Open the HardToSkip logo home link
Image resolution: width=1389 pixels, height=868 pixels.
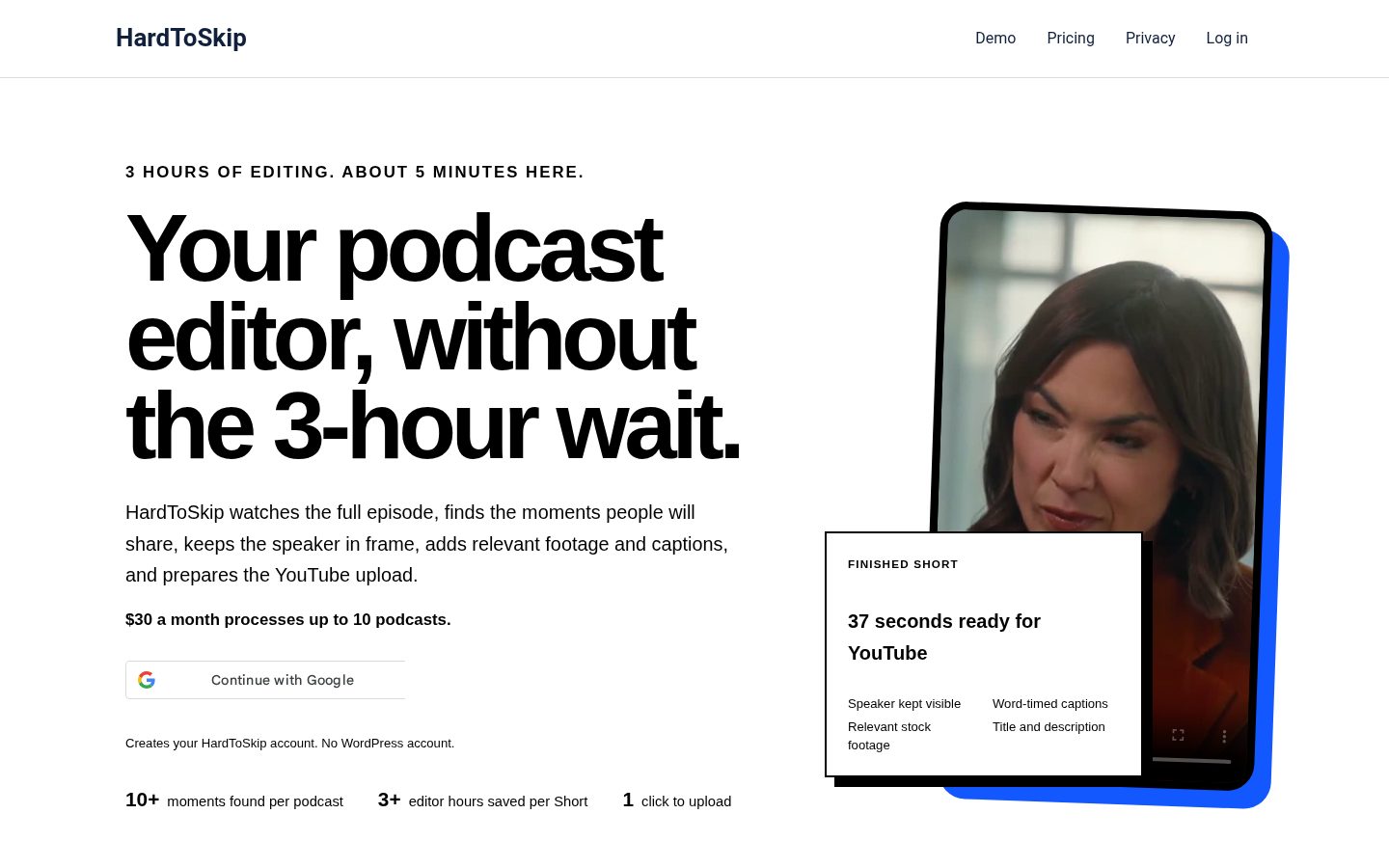point(181,38)
